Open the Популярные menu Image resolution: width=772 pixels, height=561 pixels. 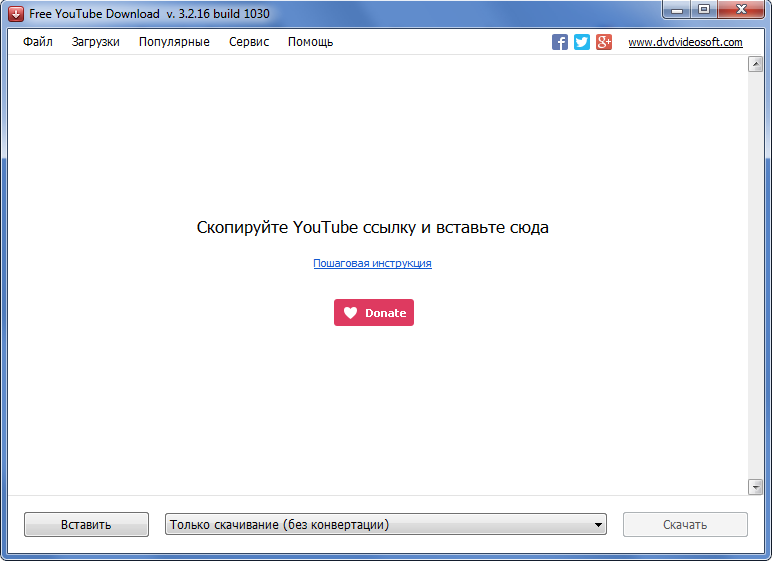coord(174,42)
